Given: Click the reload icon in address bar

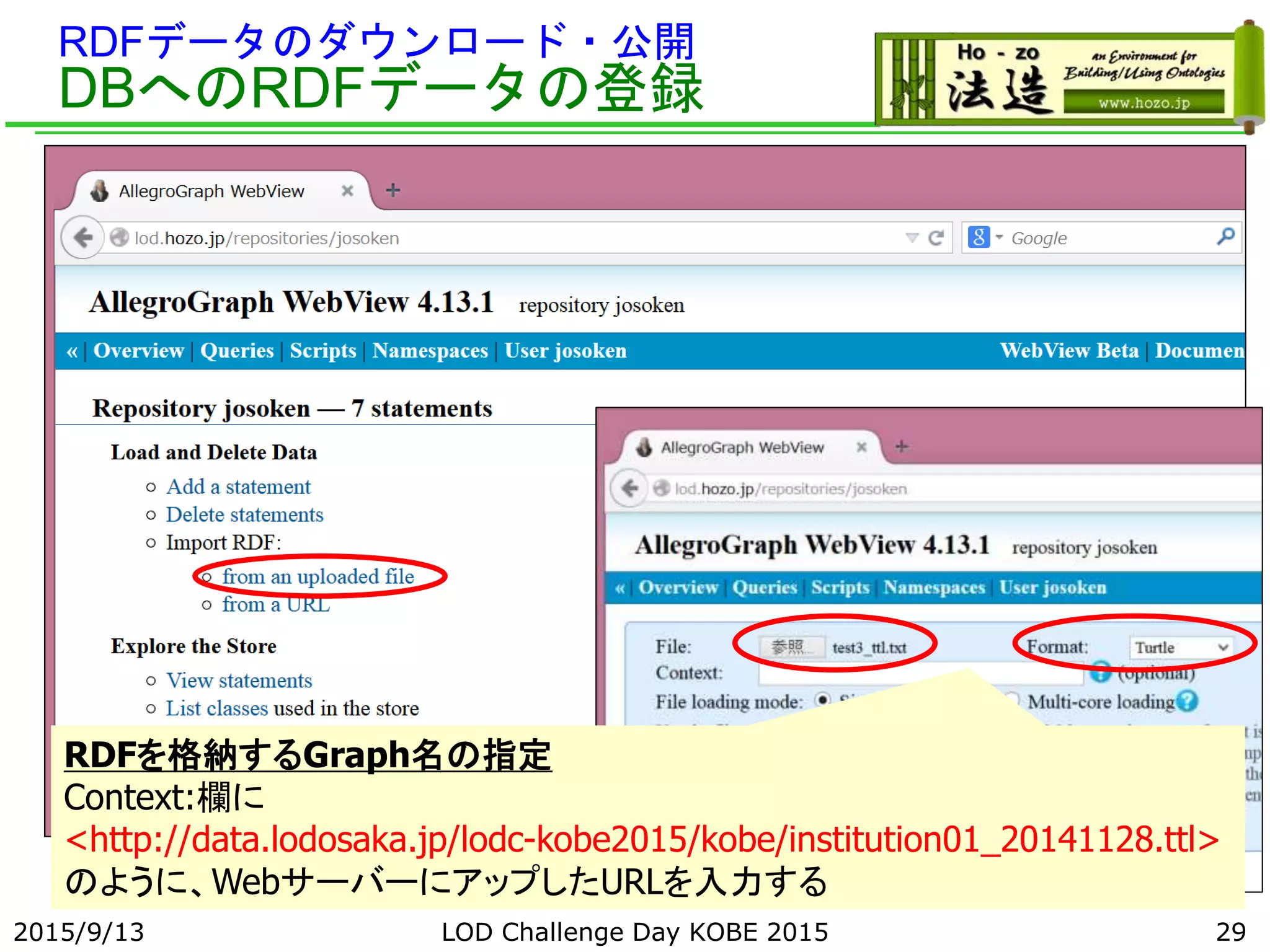Looking at the screenshot, I should [936, 238].
